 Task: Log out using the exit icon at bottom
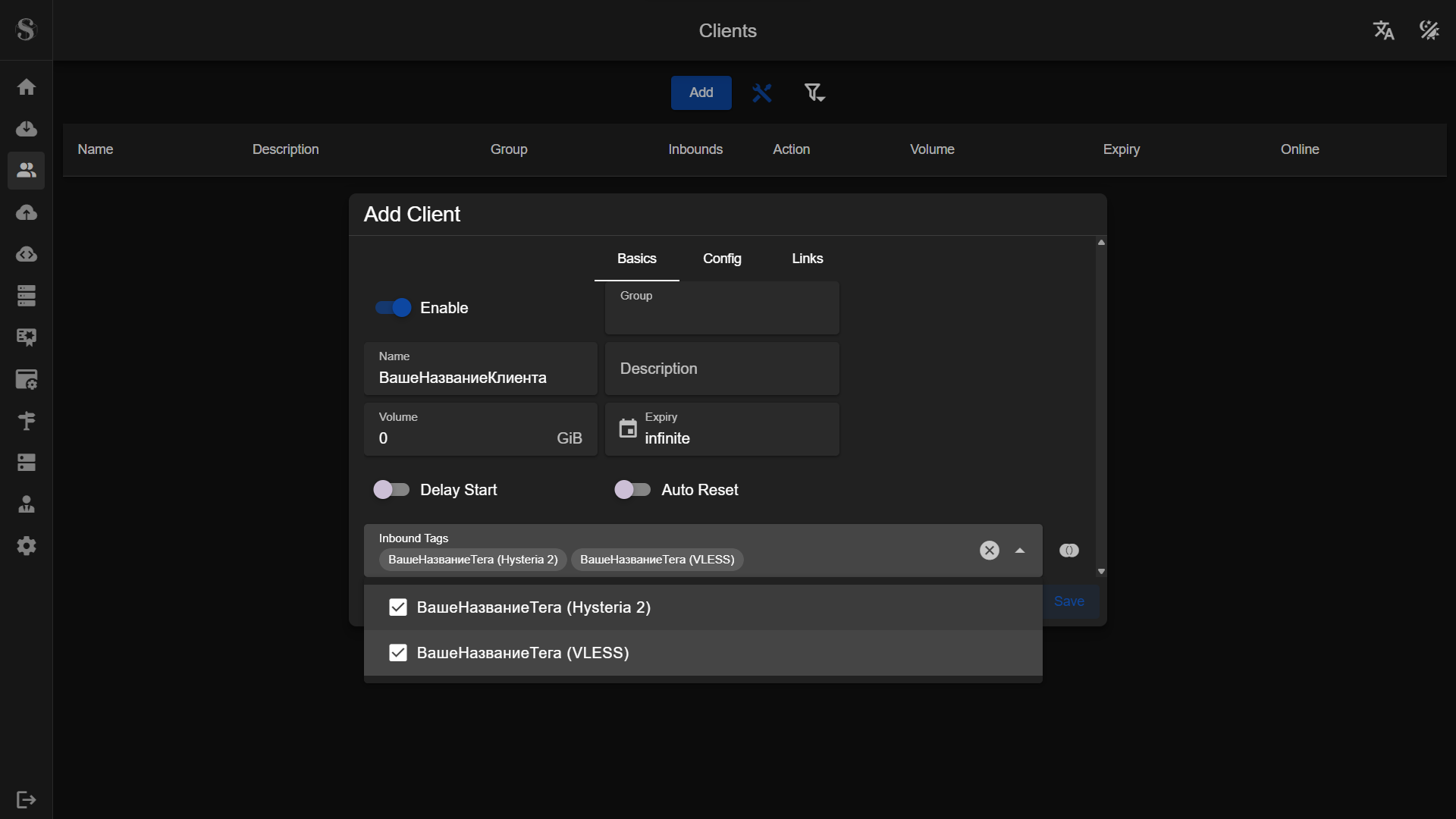pyautogui.click(x=27, y=800)
